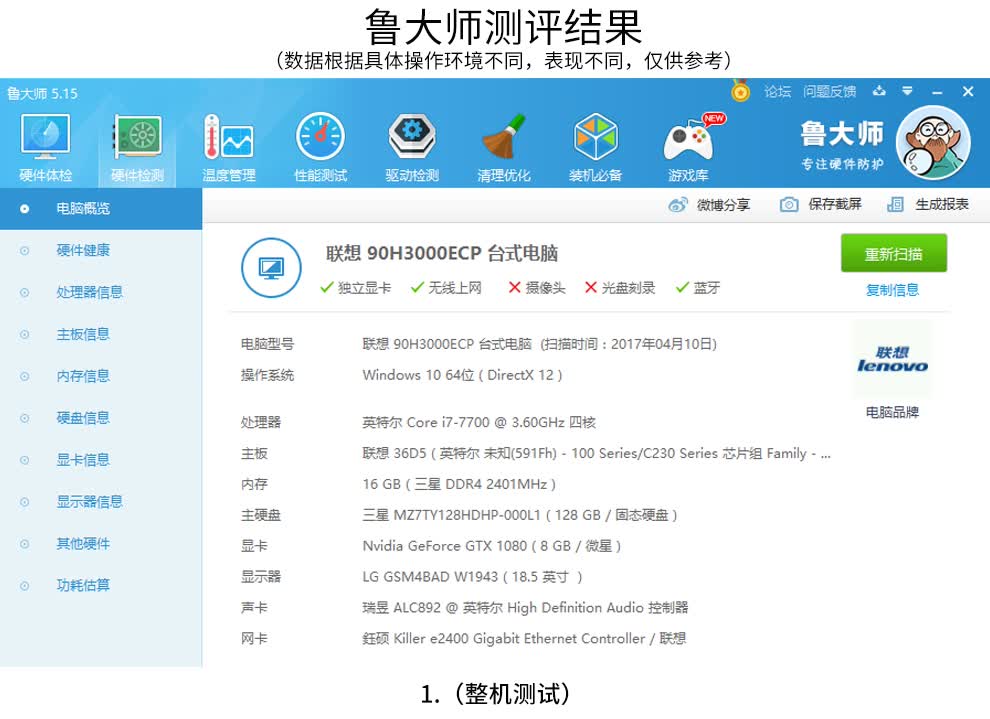Click the 微博分享 Weibo icon
This screenshot has width=990, height=719.
point(678,205)
